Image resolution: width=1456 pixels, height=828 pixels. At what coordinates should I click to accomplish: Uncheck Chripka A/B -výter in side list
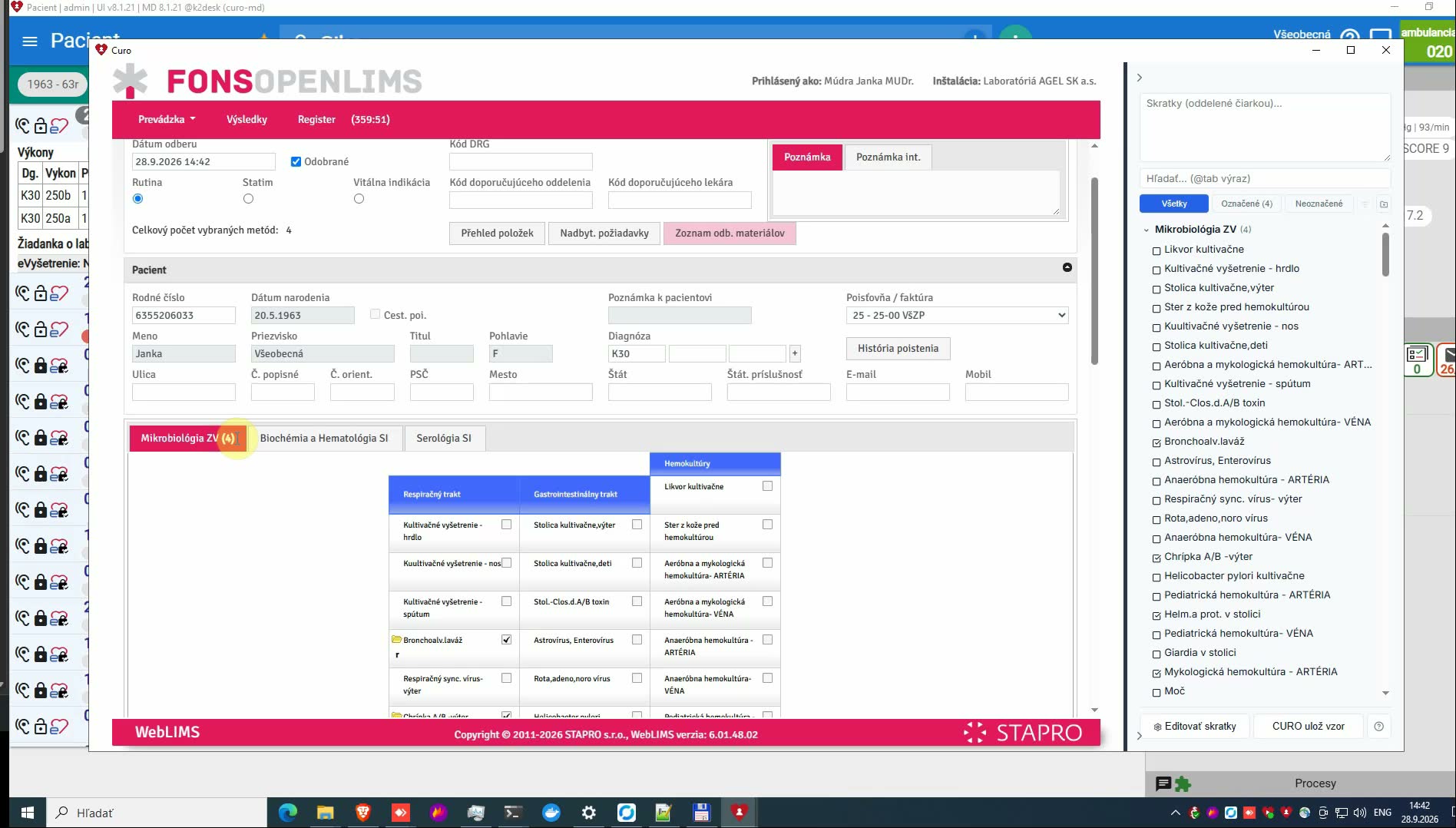[x=1157, y=558]
